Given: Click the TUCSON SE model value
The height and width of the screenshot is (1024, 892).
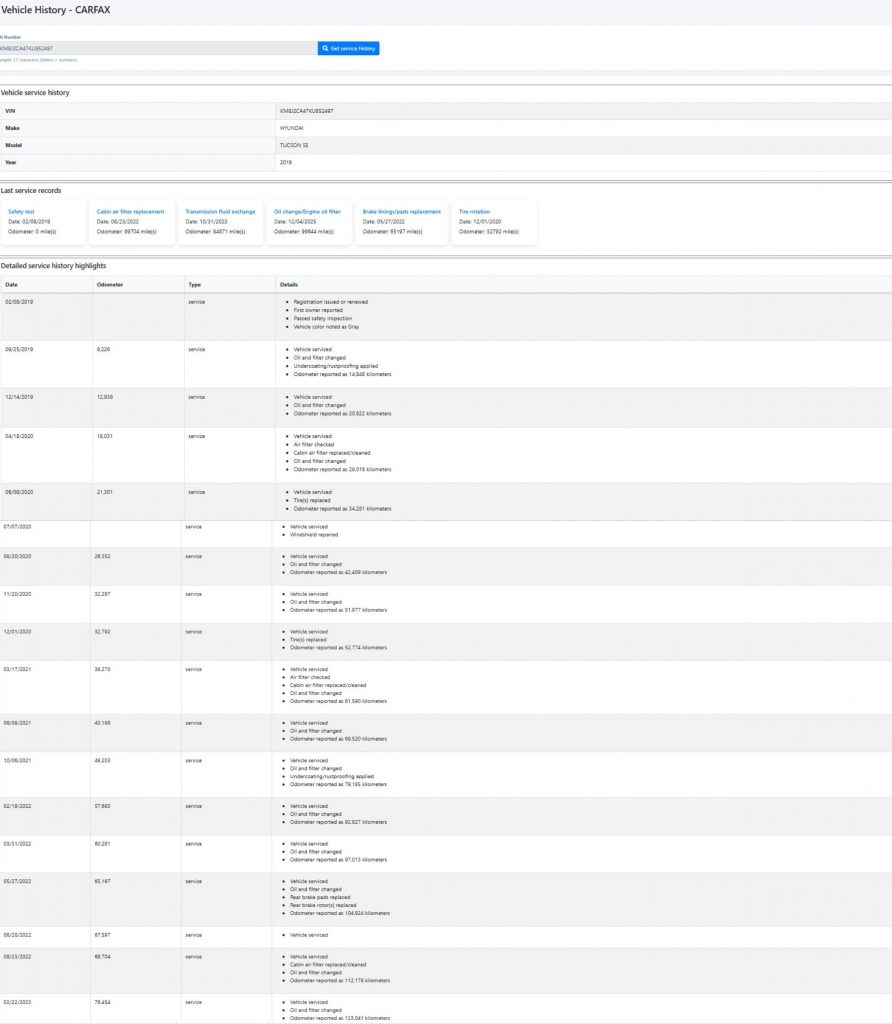Looking at the screenshot, I should point(294,145).
